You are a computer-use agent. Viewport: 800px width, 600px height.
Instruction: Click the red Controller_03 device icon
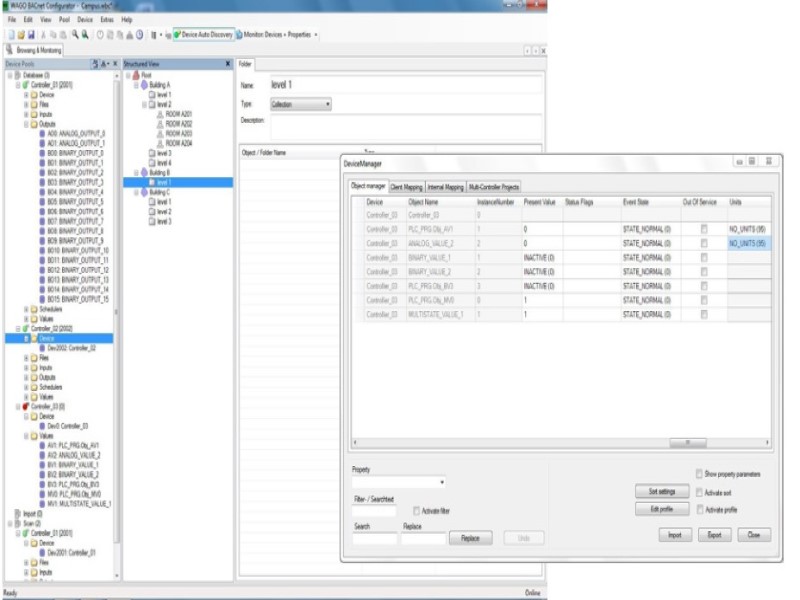(26, 407)
